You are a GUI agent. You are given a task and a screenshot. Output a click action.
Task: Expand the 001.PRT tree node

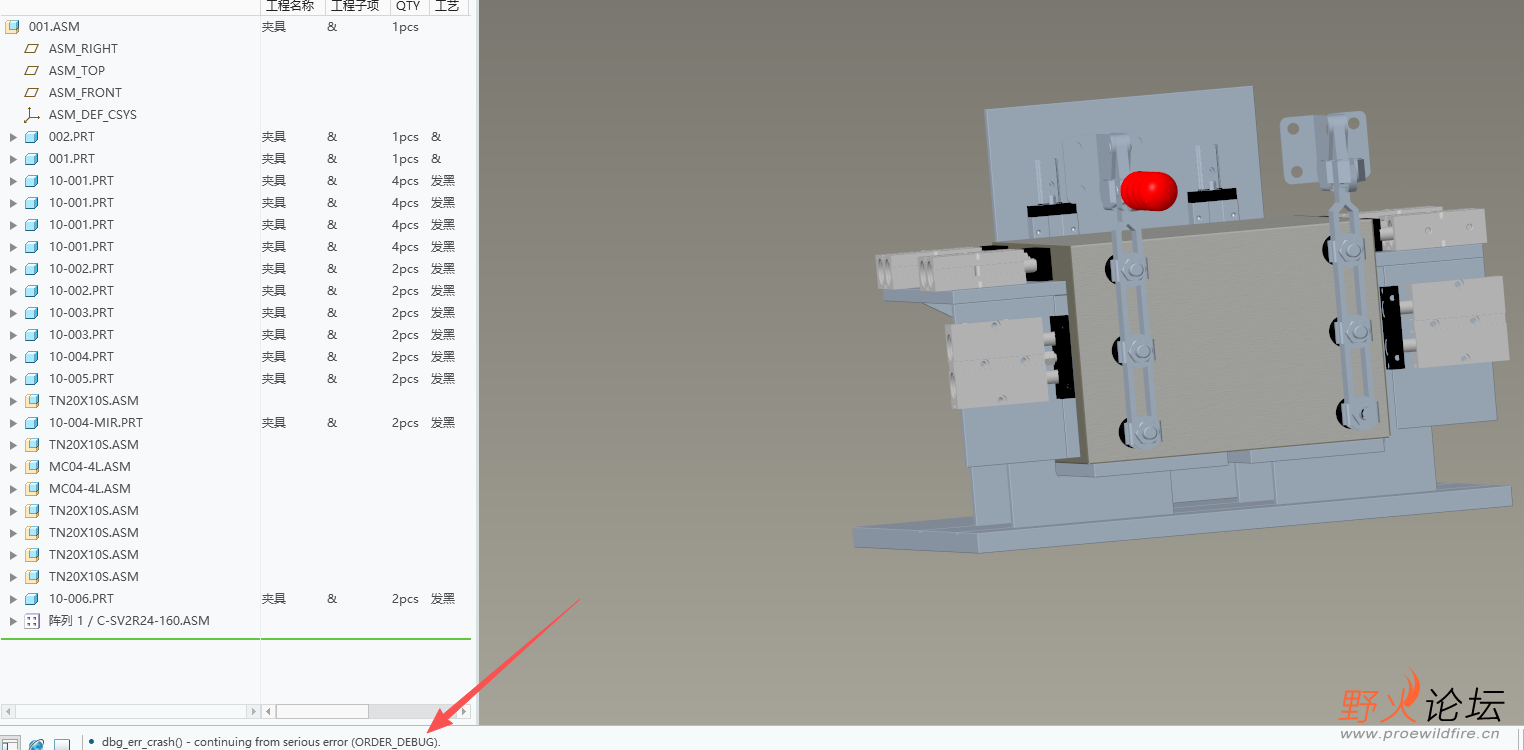[x=13, y=159]
